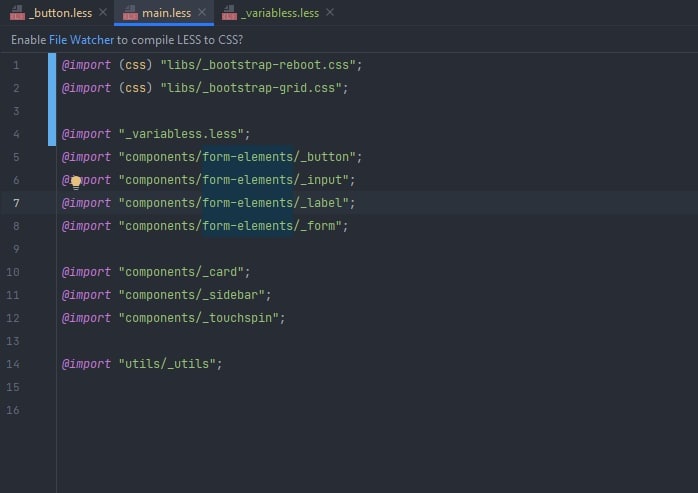Image resolution: width=698 pixels, height=493 pixels.
Task: Click the @import keyword on line 12
Action: pos(86,318)
